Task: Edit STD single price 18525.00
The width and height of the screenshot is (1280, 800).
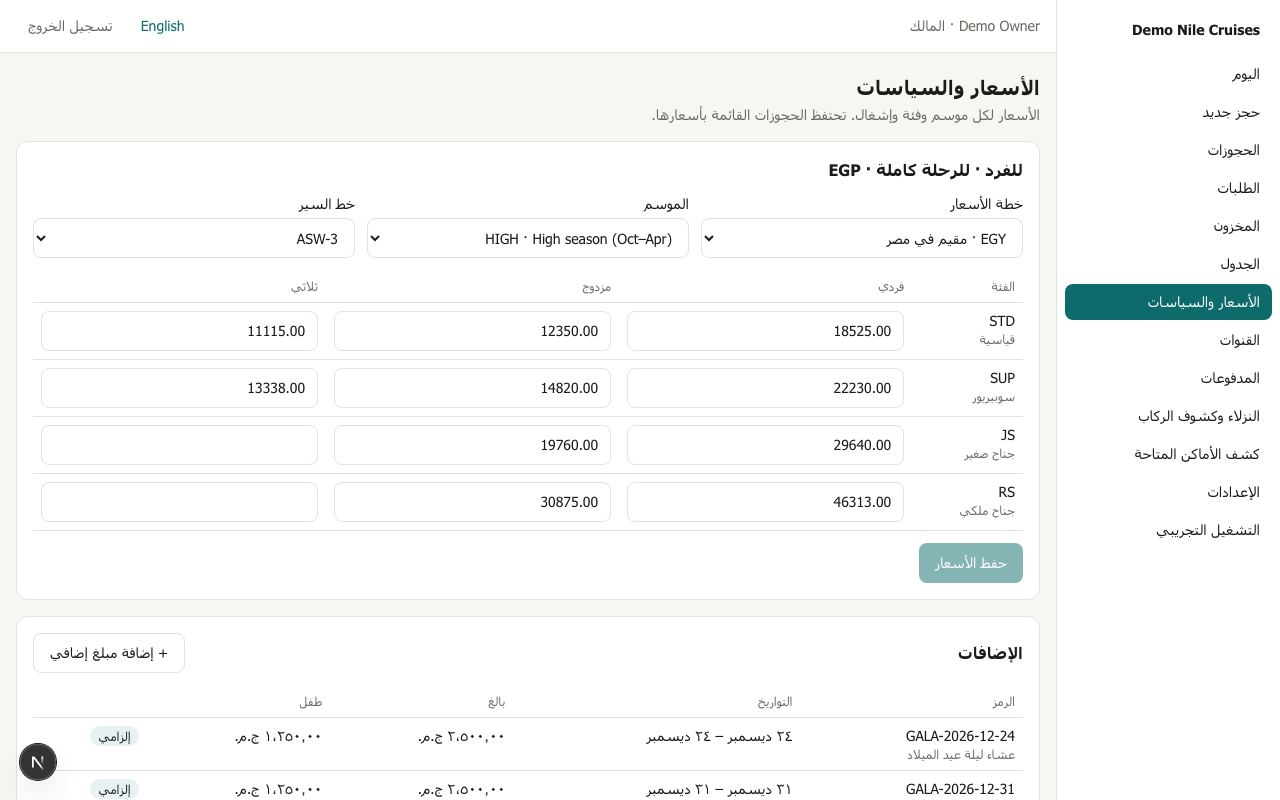Action: click(x=765, y=331)
